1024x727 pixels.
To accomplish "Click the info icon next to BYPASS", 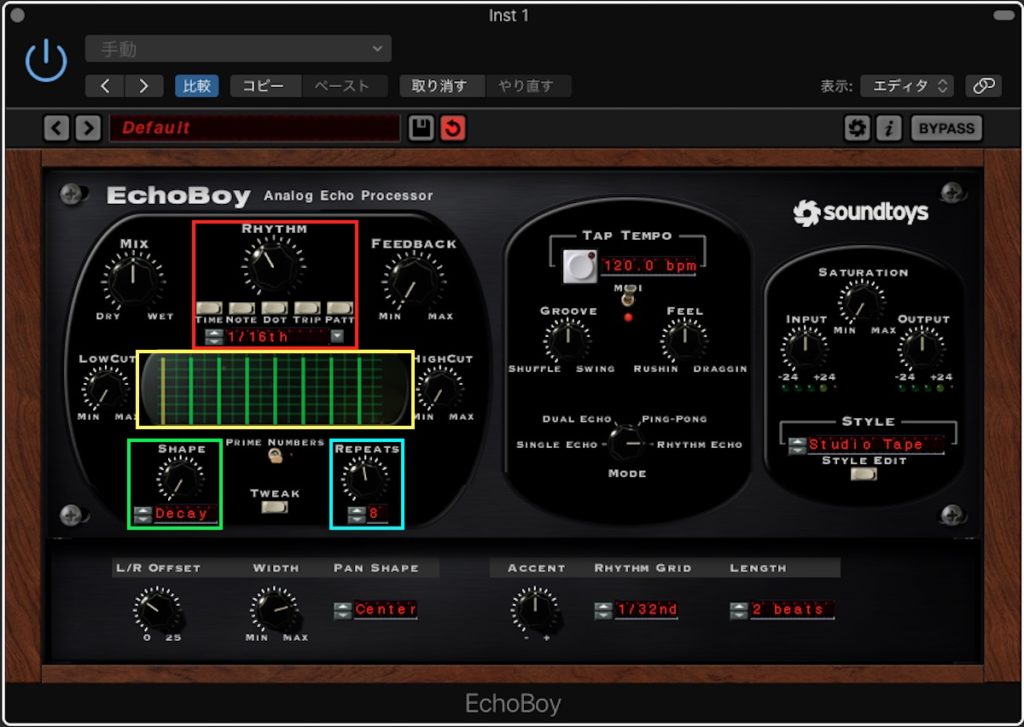I will coord(889,128).
